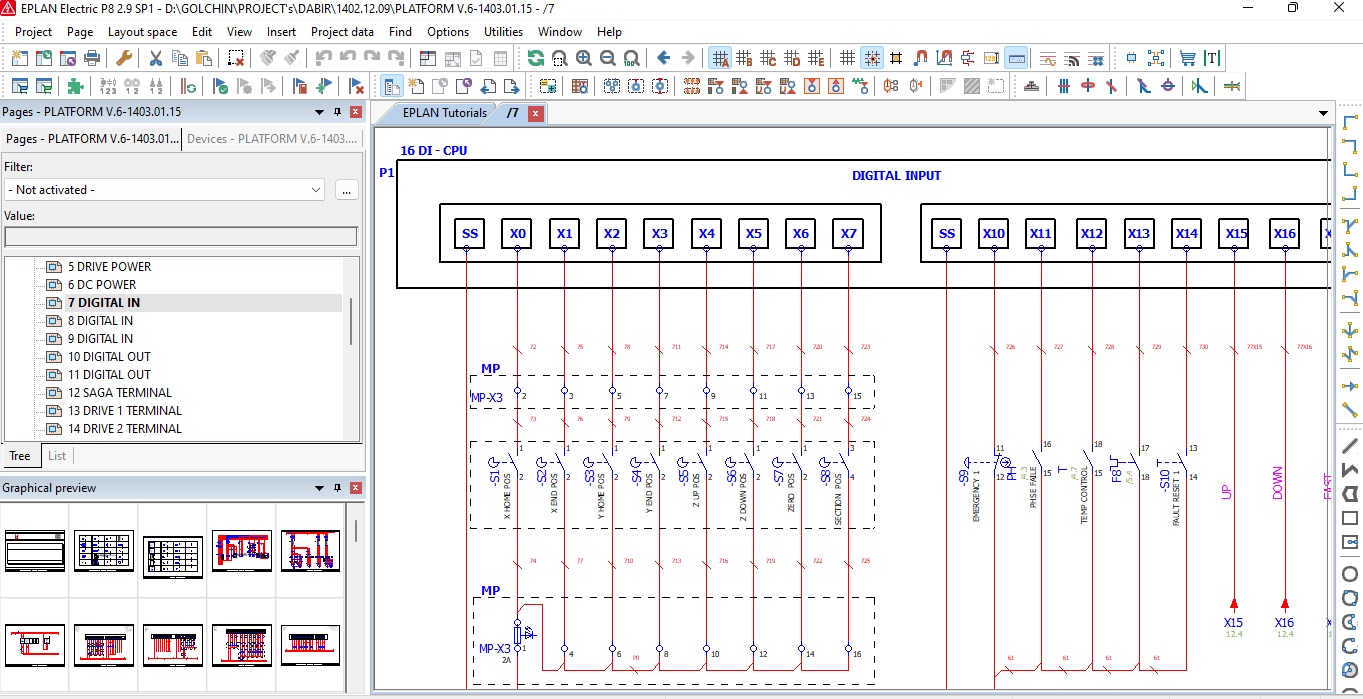Viewport: 1363px width, 699px height.
Task: Select 10 DIGITAL OUT page in tree
Action: (109, 357)
